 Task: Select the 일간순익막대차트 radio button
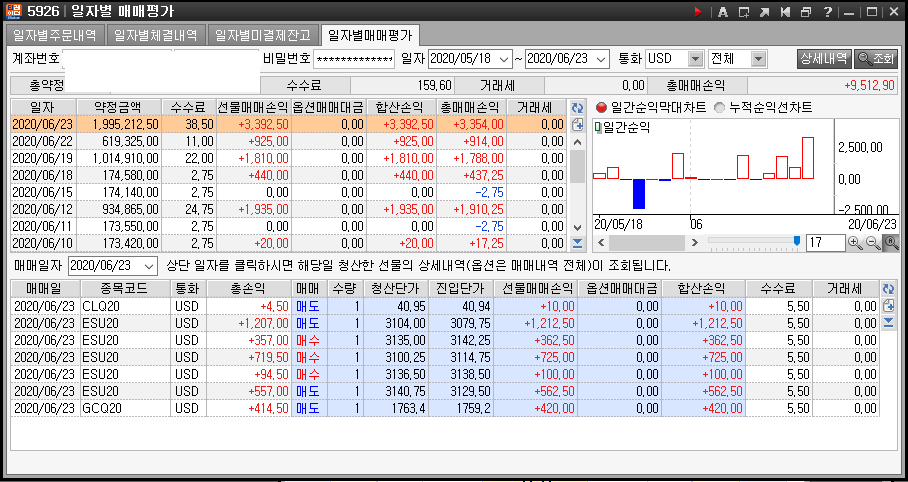click(601, 107)
